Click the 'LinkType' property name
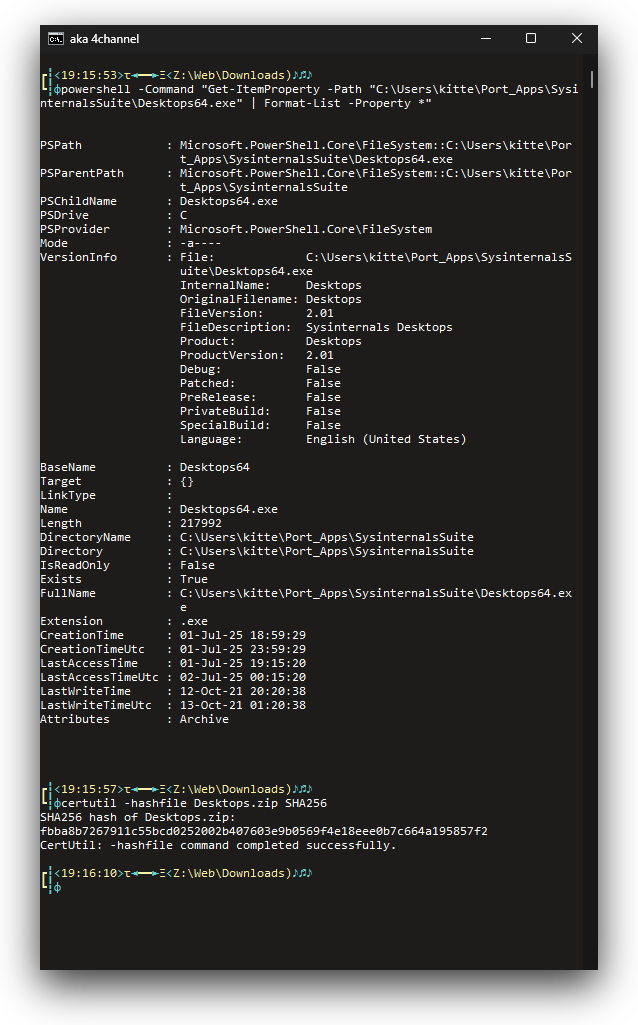This screenshot has width=638, height=1025. coord(68,496)
